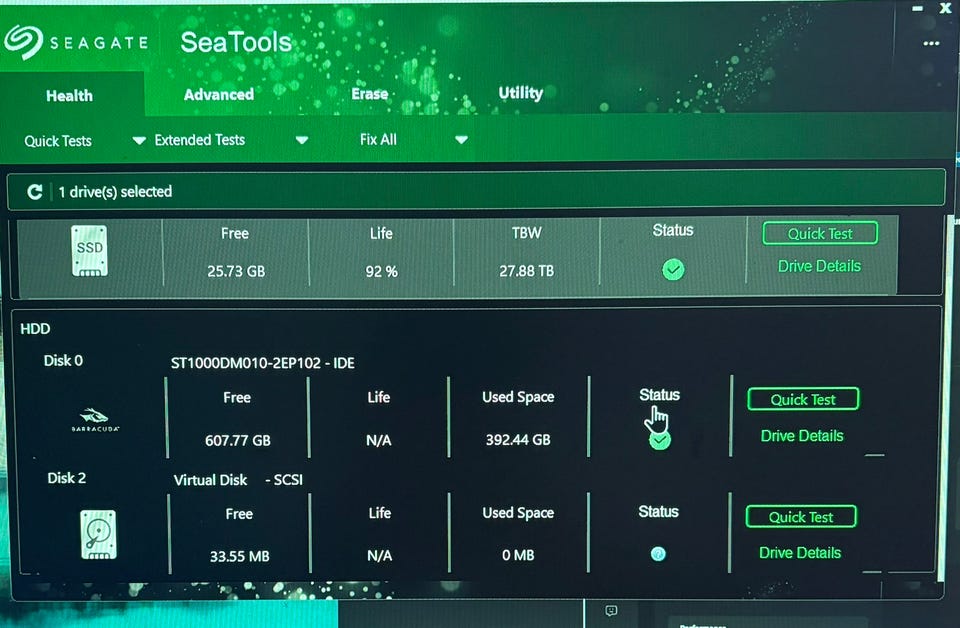
Task: Open Drive Details for Disk 2
Action: (800, 553)
